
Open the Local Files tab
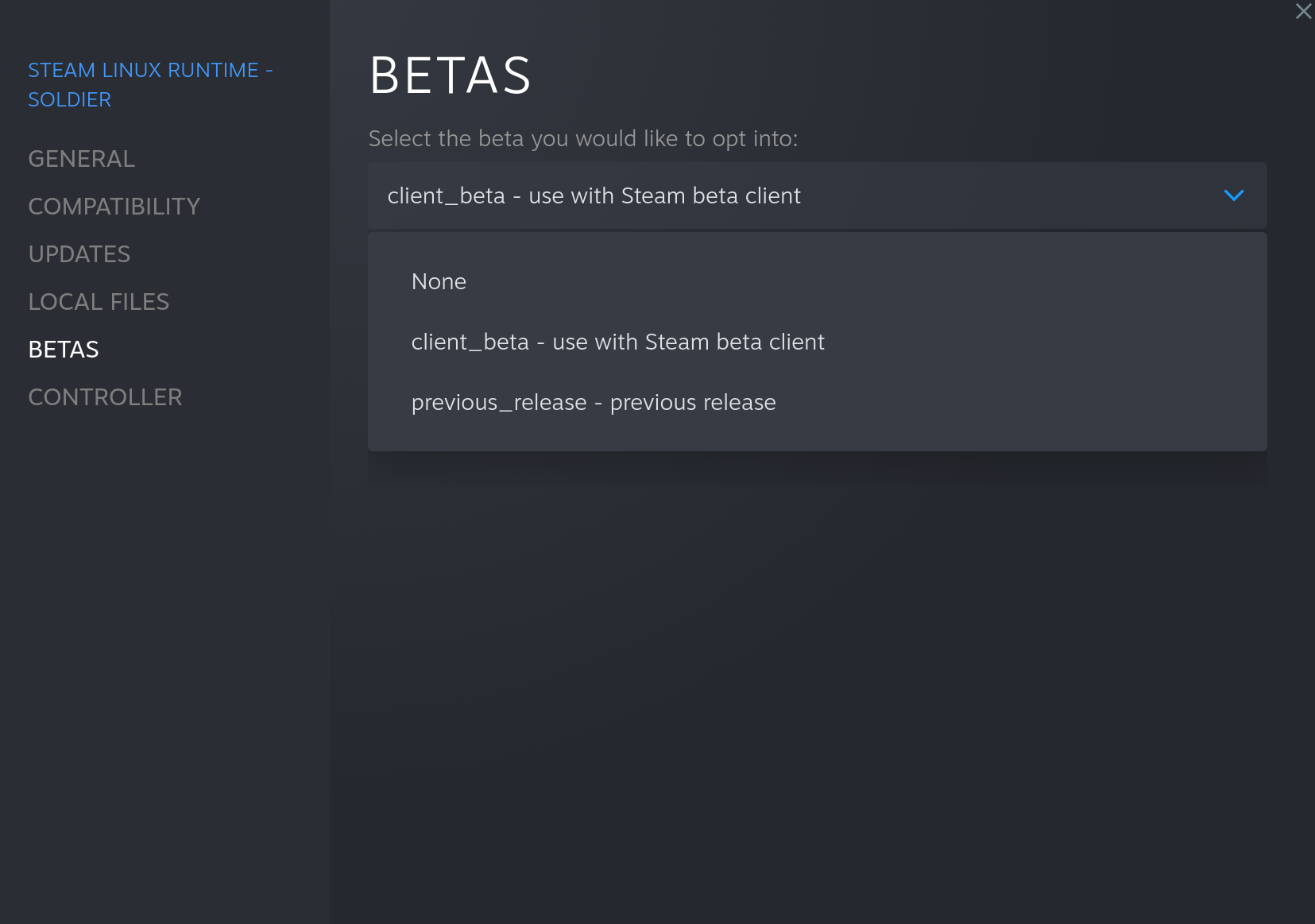tap(99, 302)
